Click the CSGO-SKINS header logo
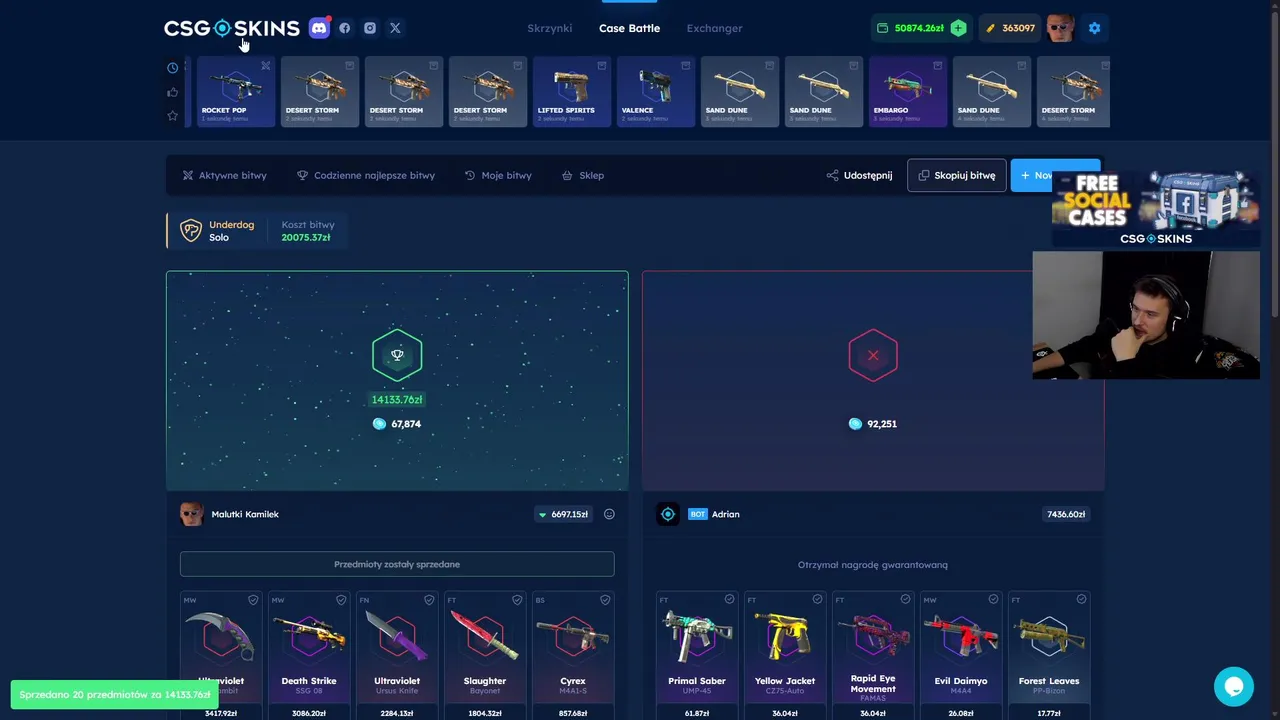Viewport: 1280px width, 720px height. [x=232, y=28]
